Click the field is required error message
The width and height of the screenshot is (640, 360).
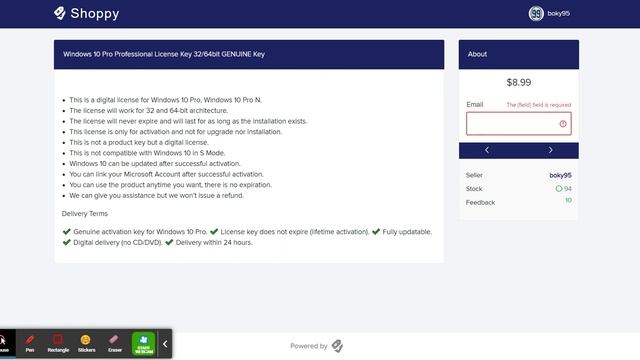pos(539,105)
